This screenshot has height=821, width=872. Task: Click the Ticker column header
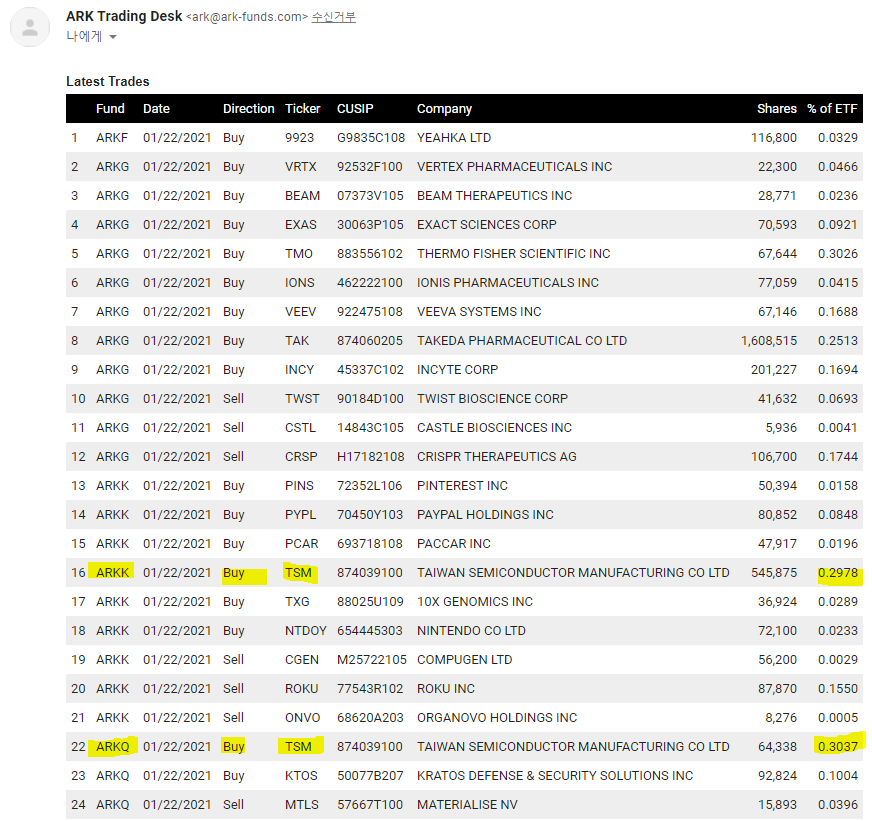click(303, 109)
